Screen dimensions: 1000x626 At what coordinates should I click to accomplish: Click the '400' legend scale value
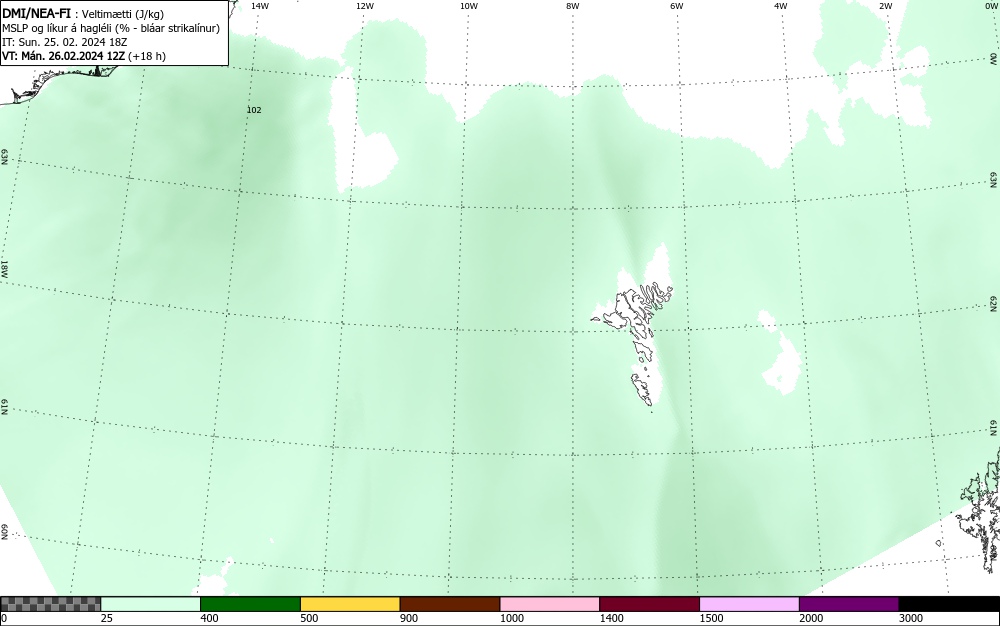pyautogui.click(x=209, y=618)
